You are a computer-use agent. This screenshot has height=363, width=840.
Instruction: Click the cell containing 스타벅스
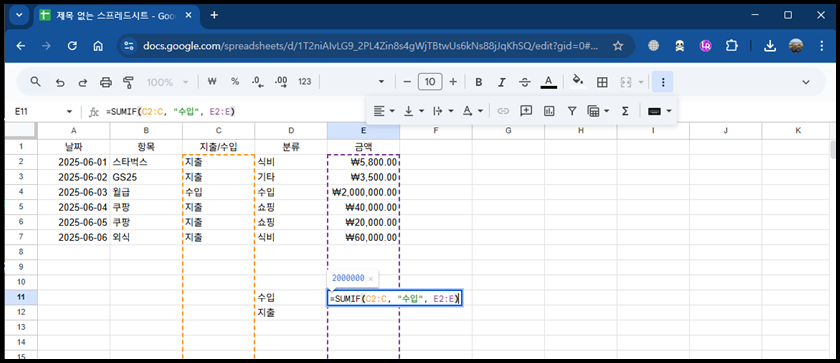point(146,162)
